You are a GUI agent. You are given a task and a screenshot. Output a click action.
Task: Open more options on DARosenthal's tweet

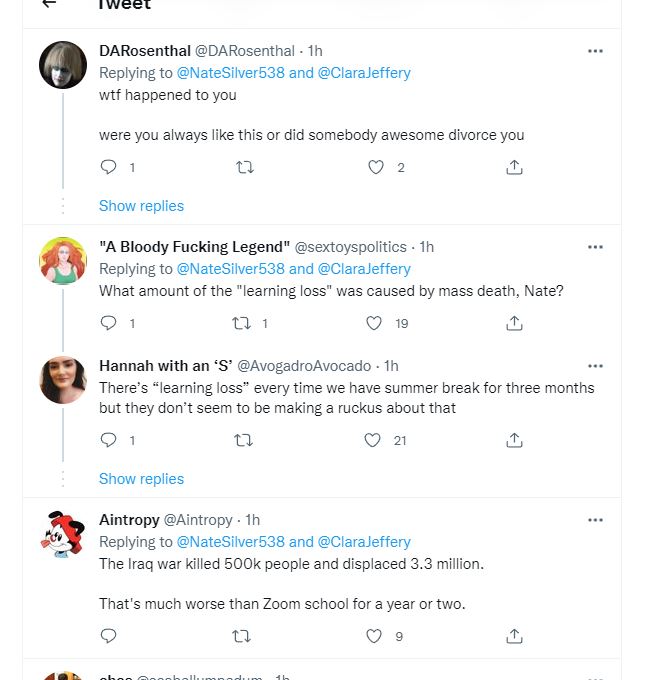click(595, 51)
